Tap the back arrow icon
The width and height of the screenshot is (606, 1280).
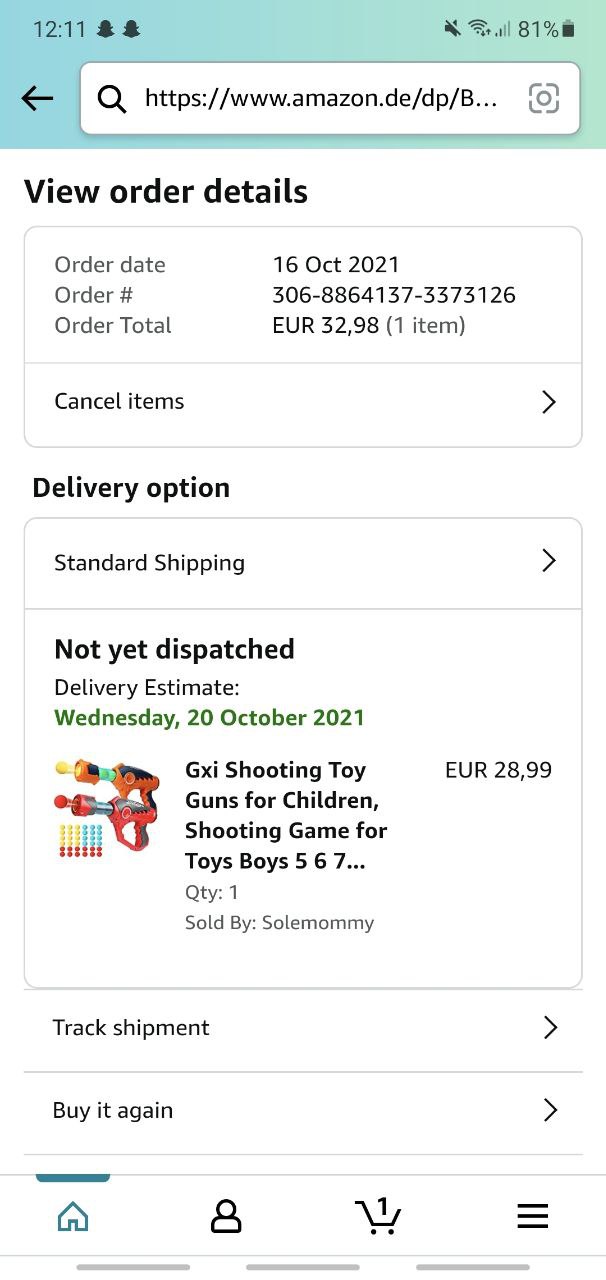37,98
